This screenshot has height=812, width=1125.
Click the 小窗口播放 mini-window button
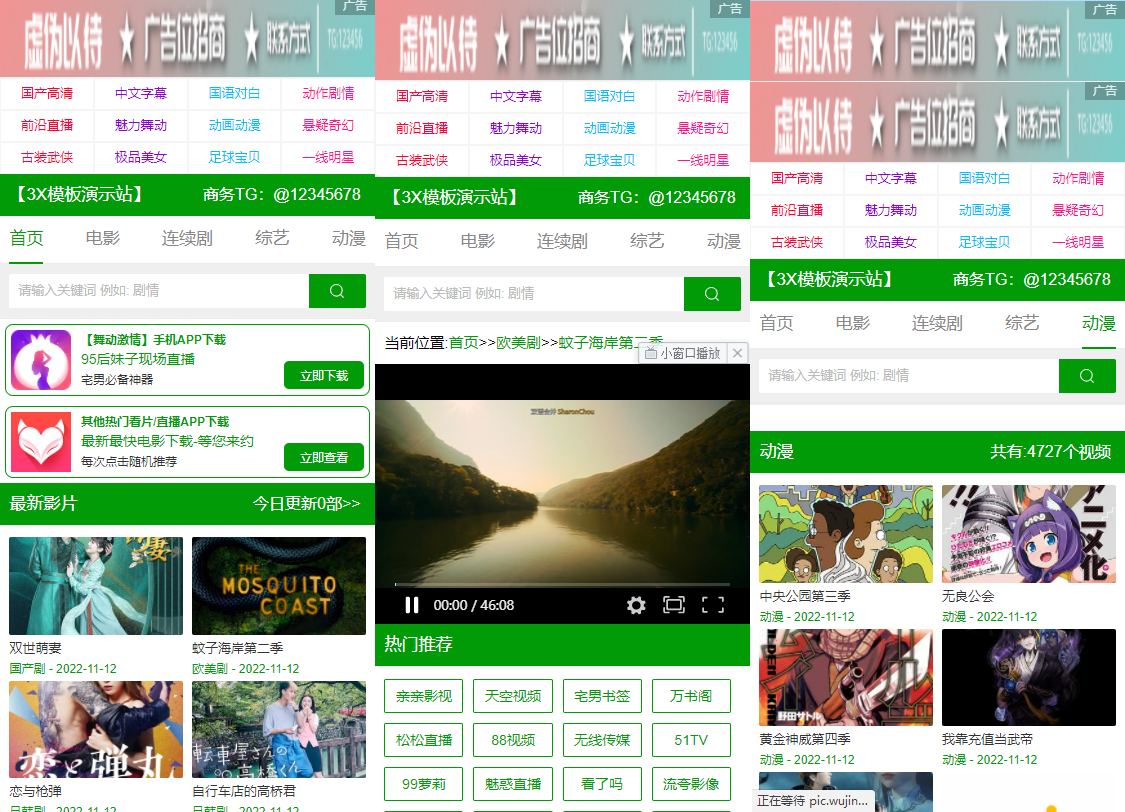[x=683, y=353]
